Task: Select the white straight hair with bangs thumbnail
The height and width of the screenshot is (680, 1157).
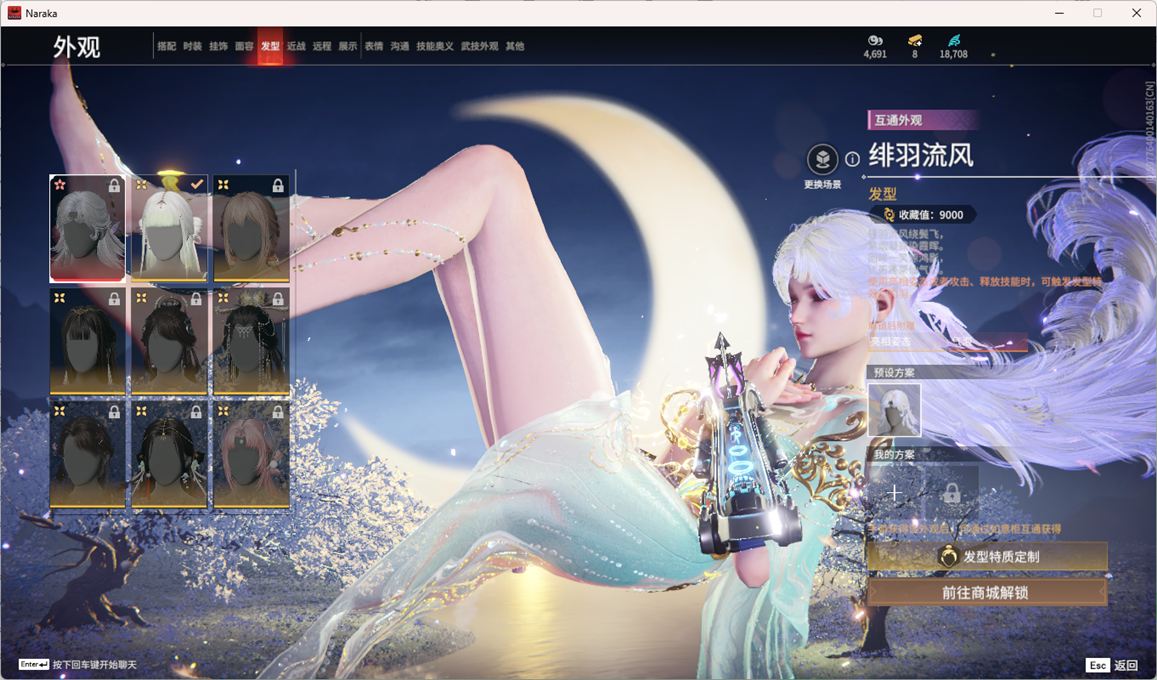Action: click(169, 229)
